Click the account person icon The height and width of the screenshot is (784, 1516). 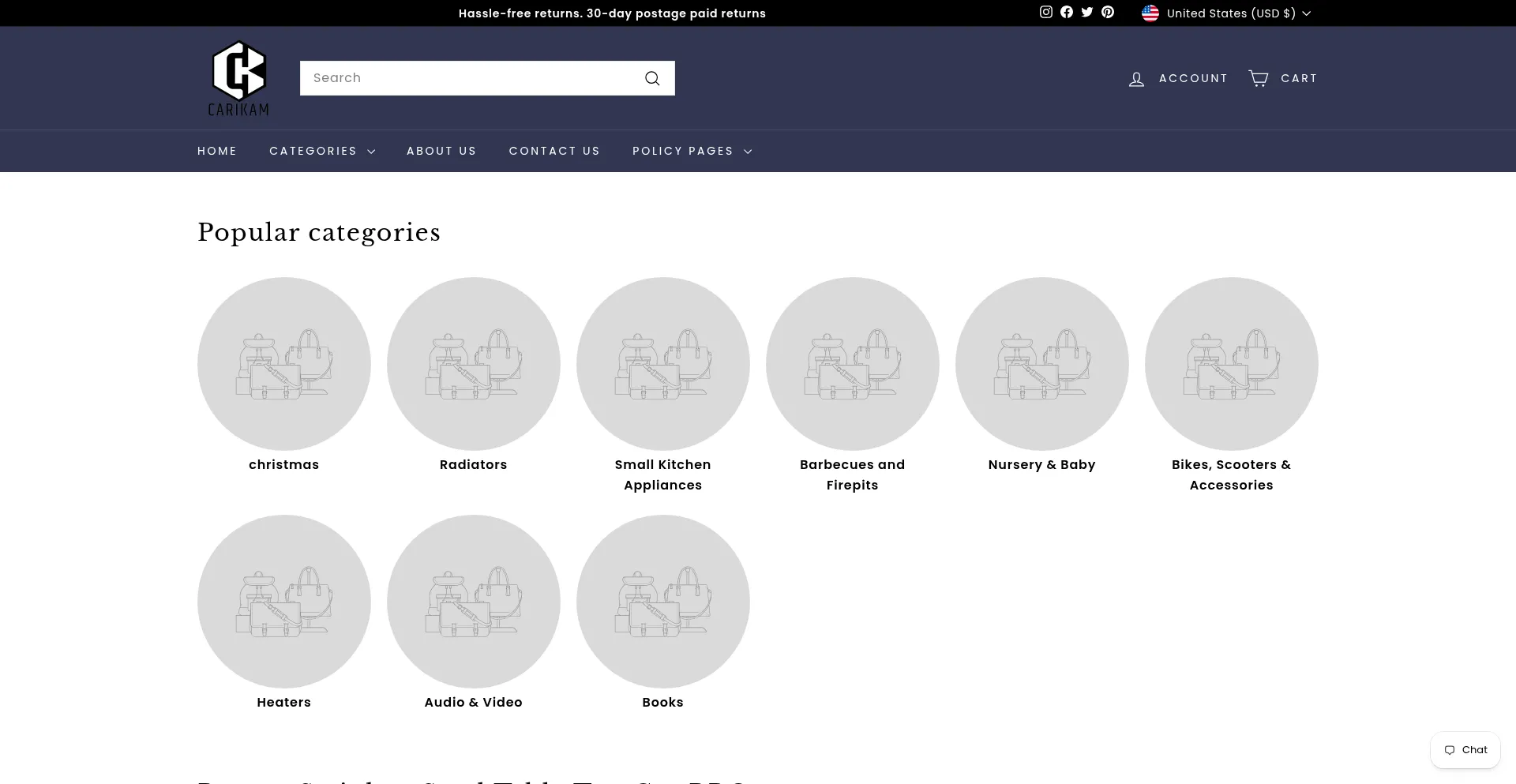(1136, 79)
